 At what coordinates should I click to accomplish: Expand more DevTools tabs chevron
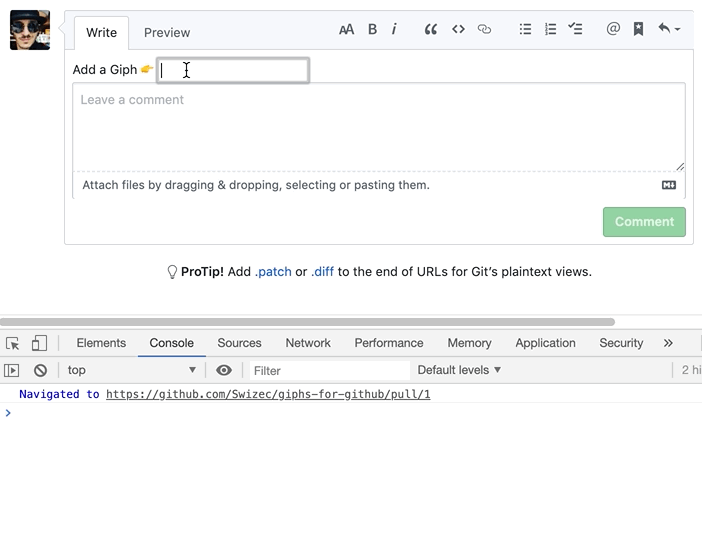[x=668, y=343]
